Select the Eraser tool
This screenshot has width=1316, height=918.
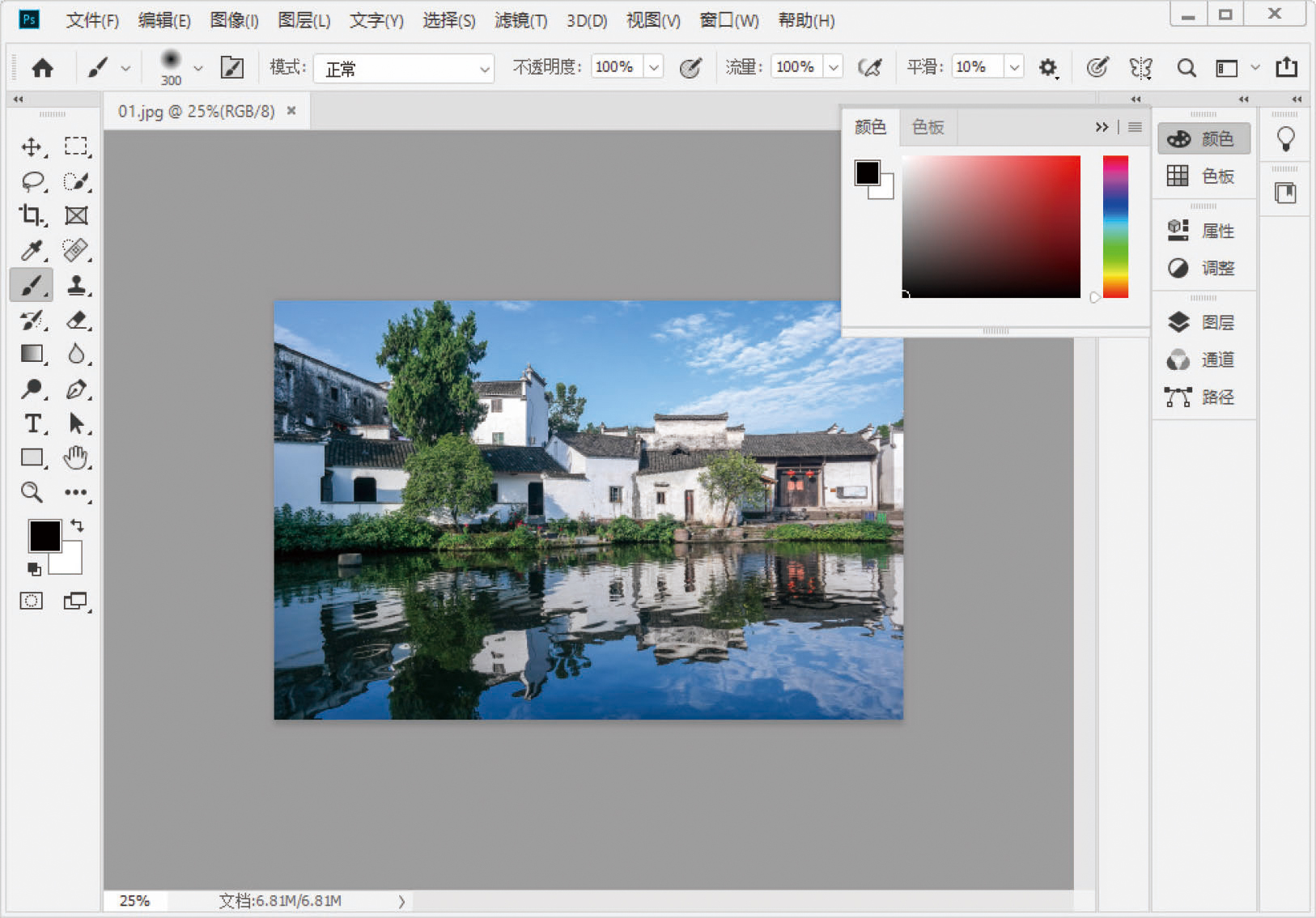coord(76,320)
